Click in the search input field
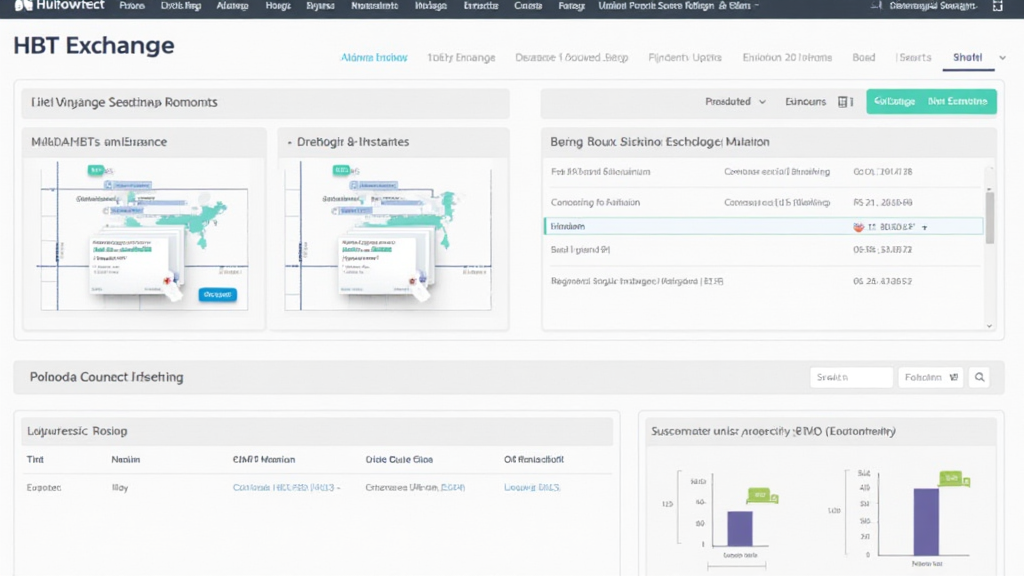The image size is (1024, 576). [x=850, y=377]
